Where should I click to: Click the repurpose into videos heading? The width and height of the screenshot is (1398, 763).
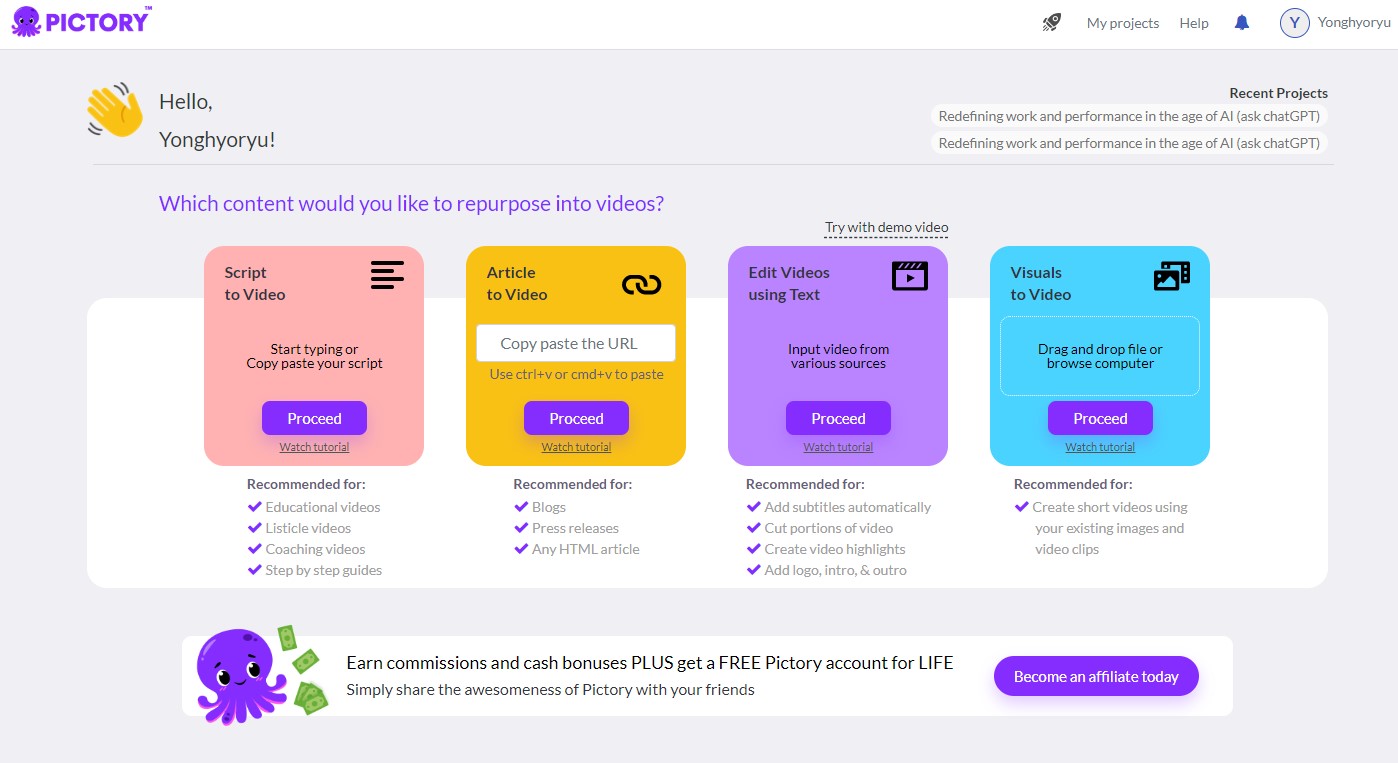tap(411, 204)
